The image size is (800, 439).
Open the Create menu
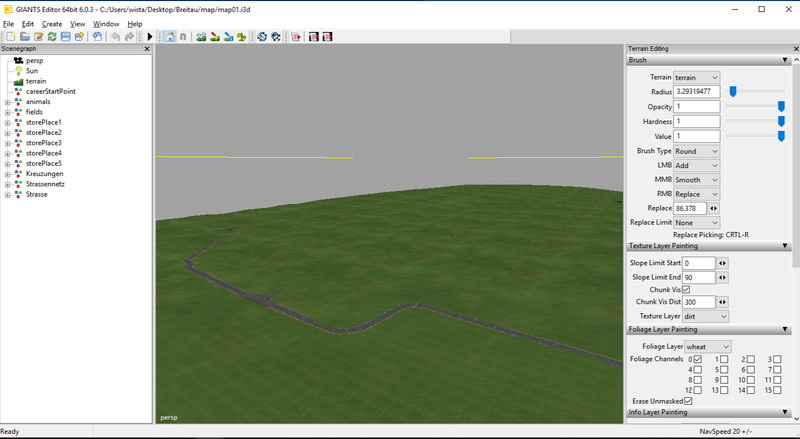[x=52, y=23]
